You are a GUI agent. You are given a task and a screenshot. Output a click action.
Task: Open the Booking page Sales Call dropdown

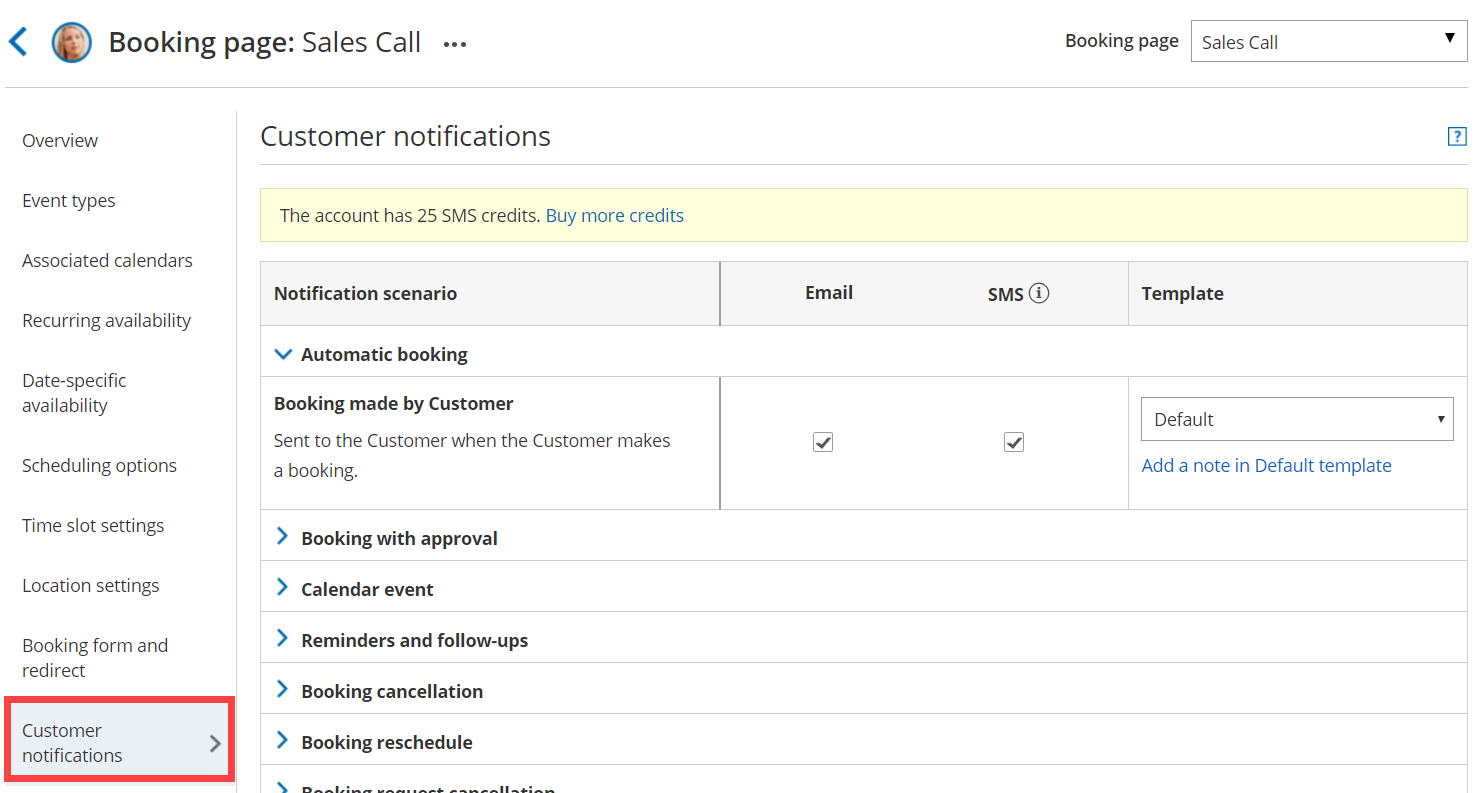tap(1328, 42)
